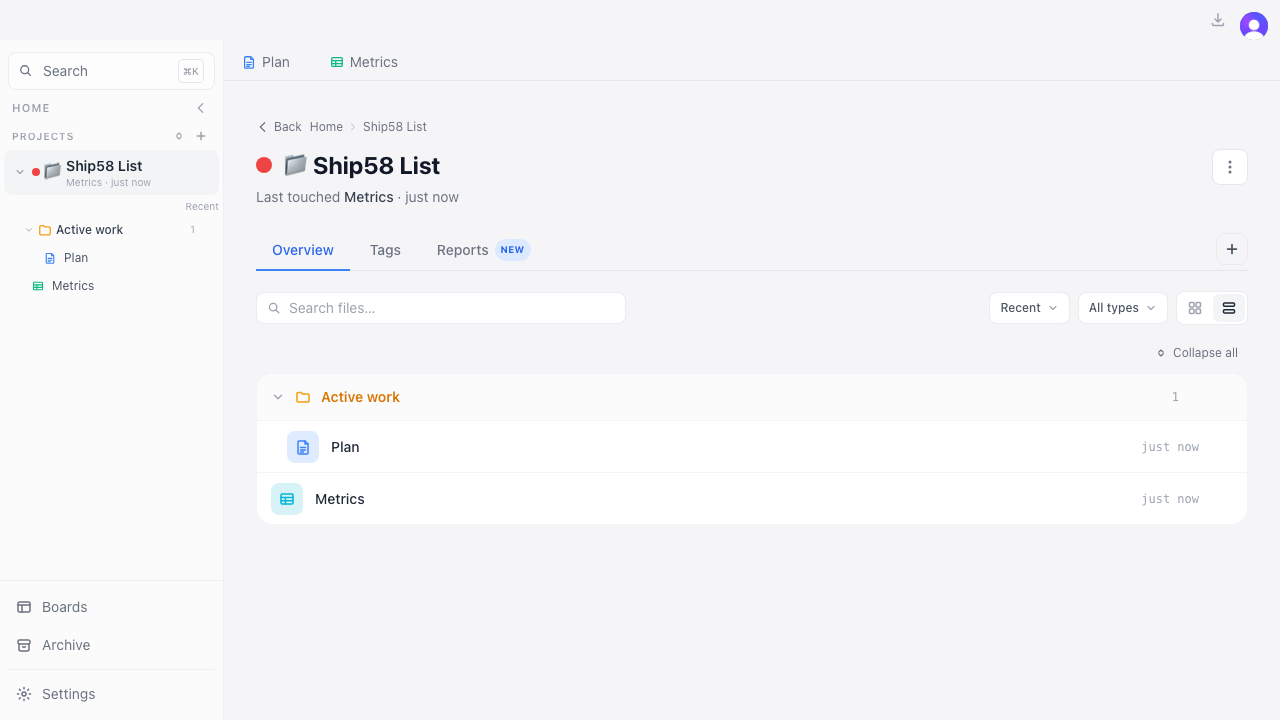
Task: Click Ship58 List in the breadcrumb
Action: tap(395, 127)
